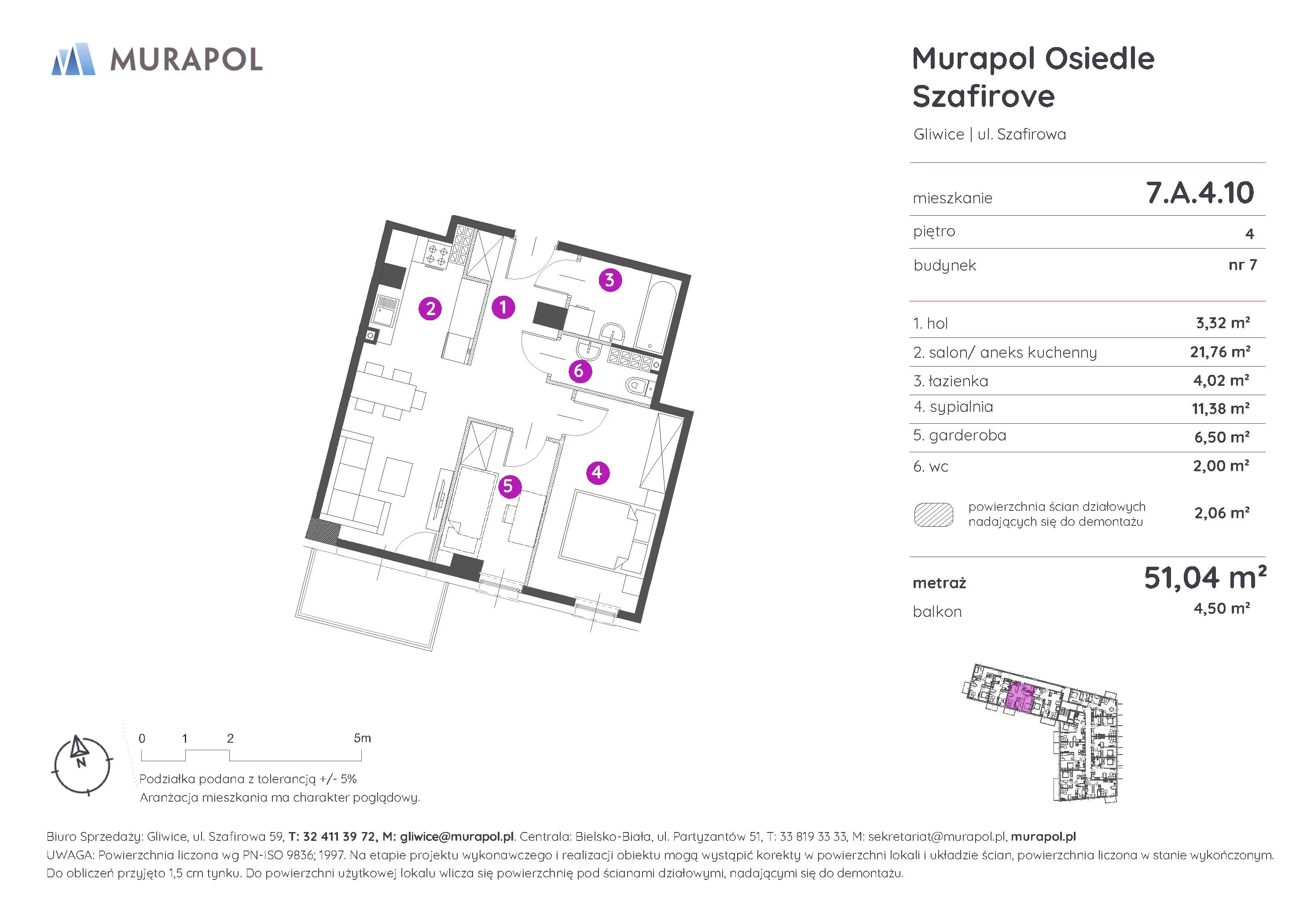This screenshot has height=924, width=1307.
Task: Click room marker number 6 in the wc
Action: tap(580, 371)
